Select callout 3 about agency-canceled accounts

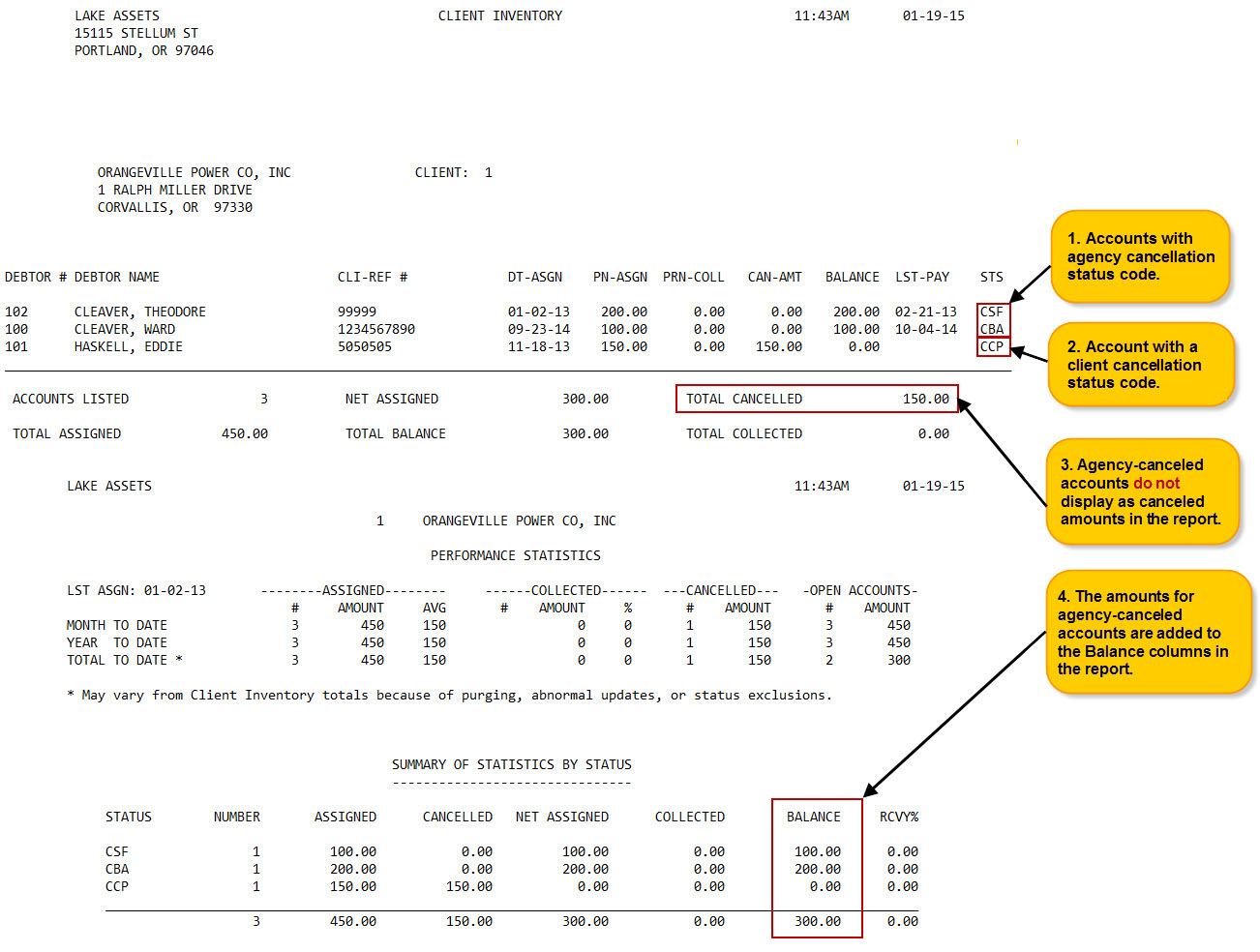(1141, 491)
